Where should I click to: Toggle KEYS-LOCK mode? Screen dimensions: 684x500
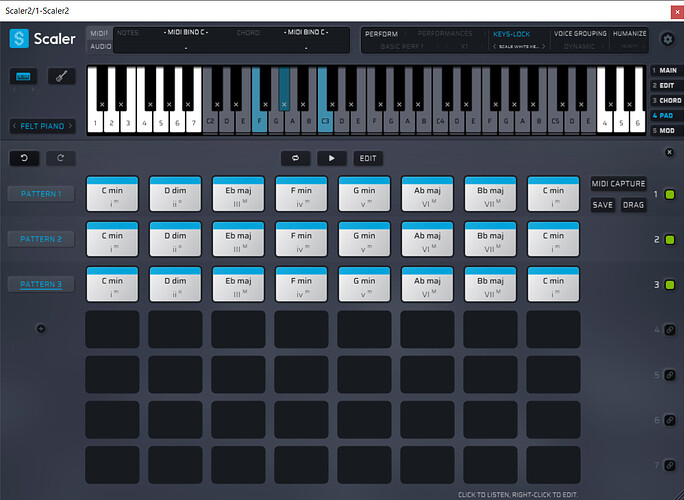(x=511, y=34)
